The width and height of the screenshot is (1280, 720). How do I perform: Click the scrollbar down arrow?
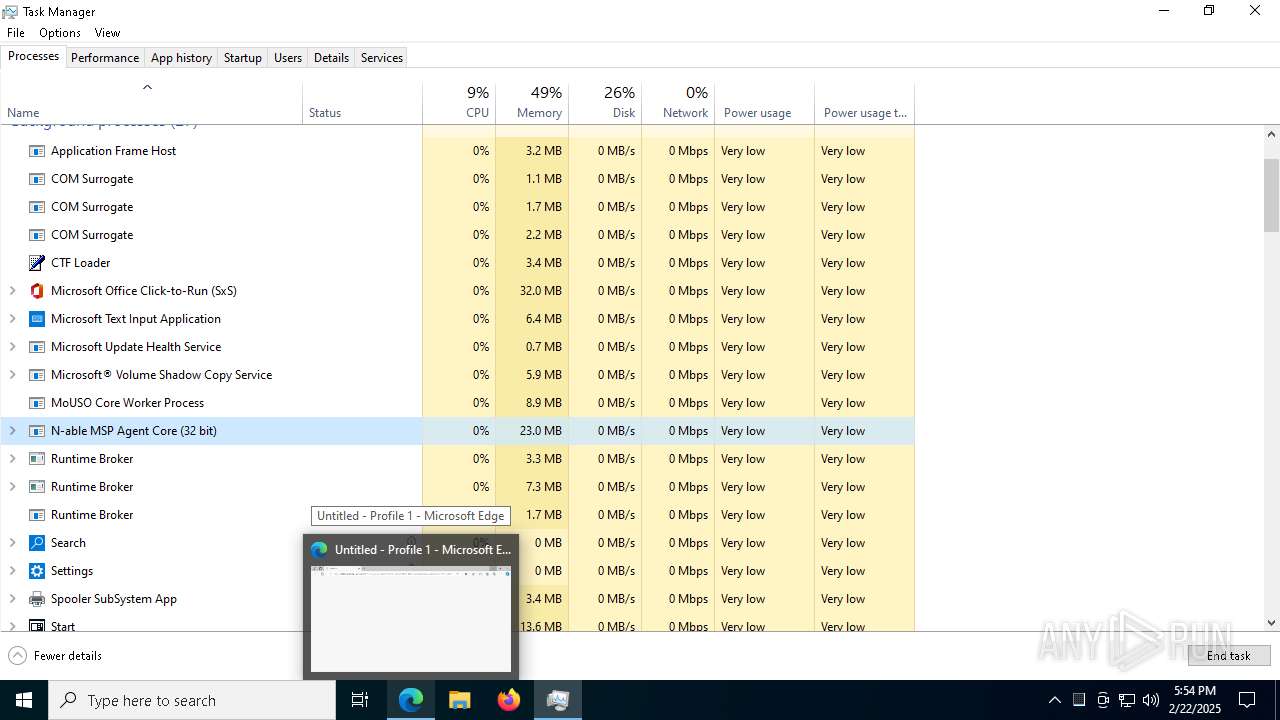click(1272, 622)
